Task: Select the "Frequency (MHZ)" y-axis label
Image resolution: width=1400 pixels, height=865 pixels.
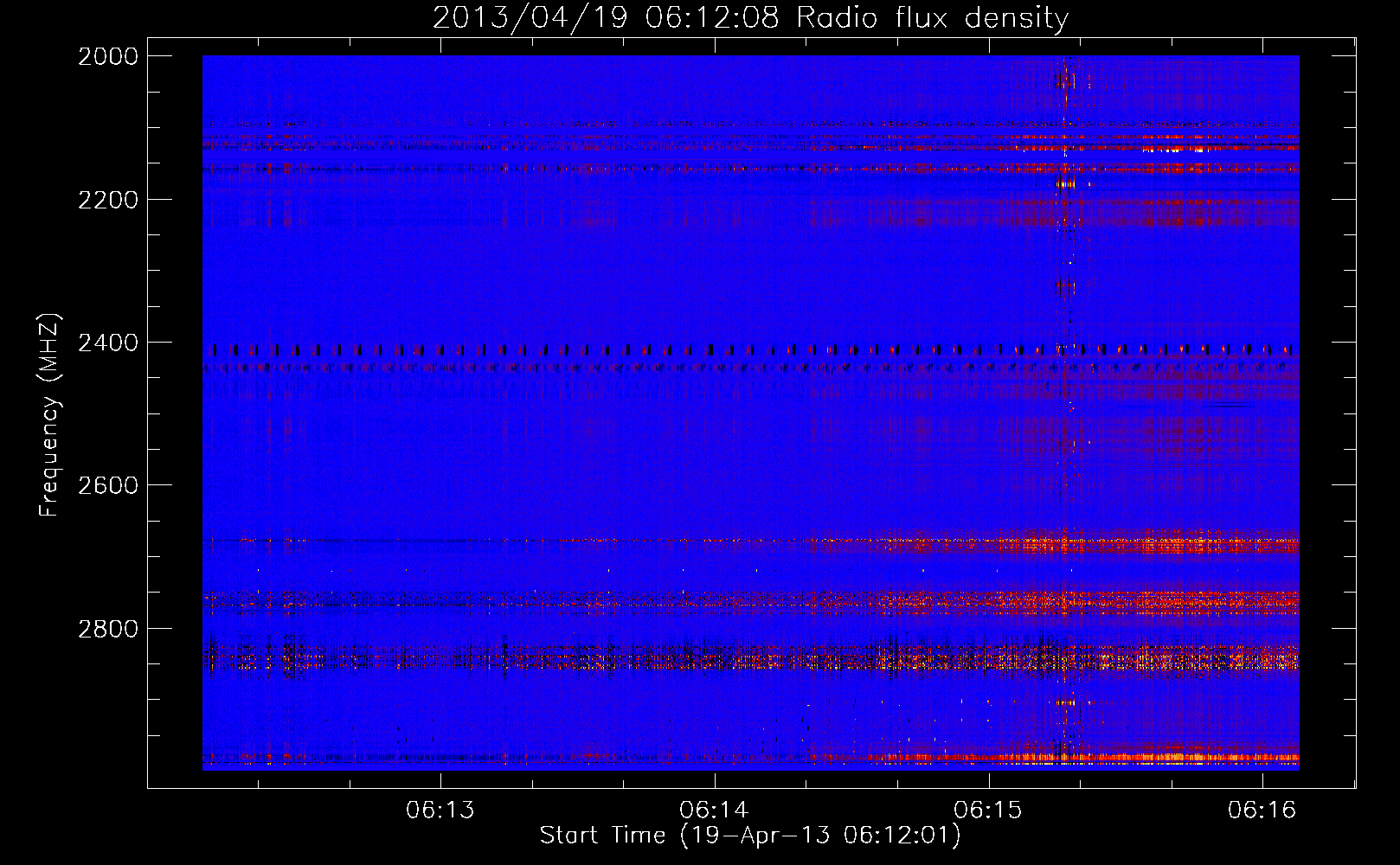Action: tap(49, 414)
